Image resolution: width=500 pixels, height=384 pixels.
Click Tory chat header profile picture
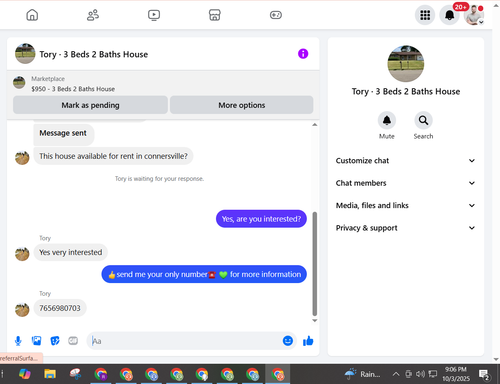(x=25, y=54)
